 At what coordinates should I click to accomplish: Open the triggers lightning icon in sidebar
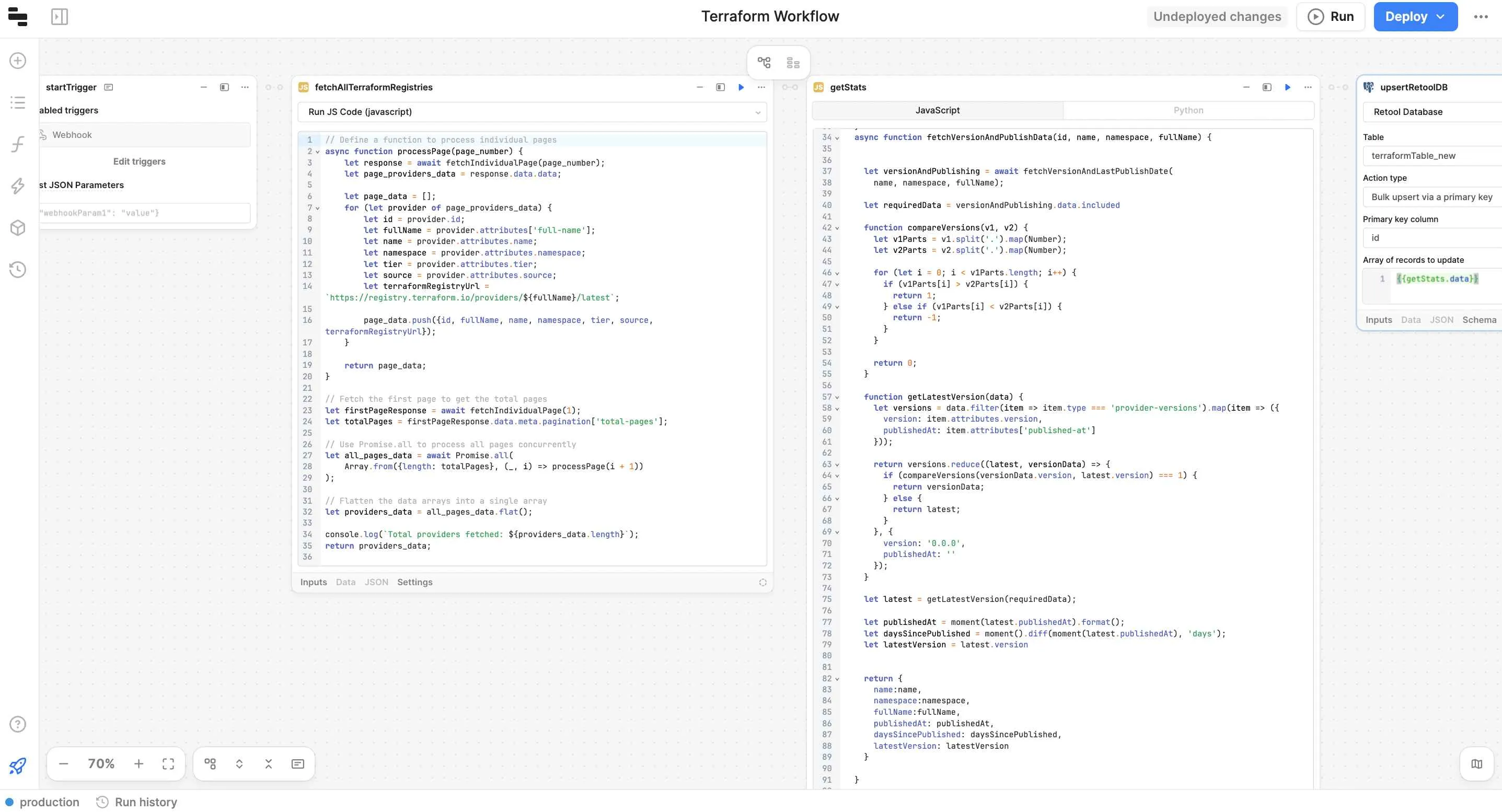18,186
